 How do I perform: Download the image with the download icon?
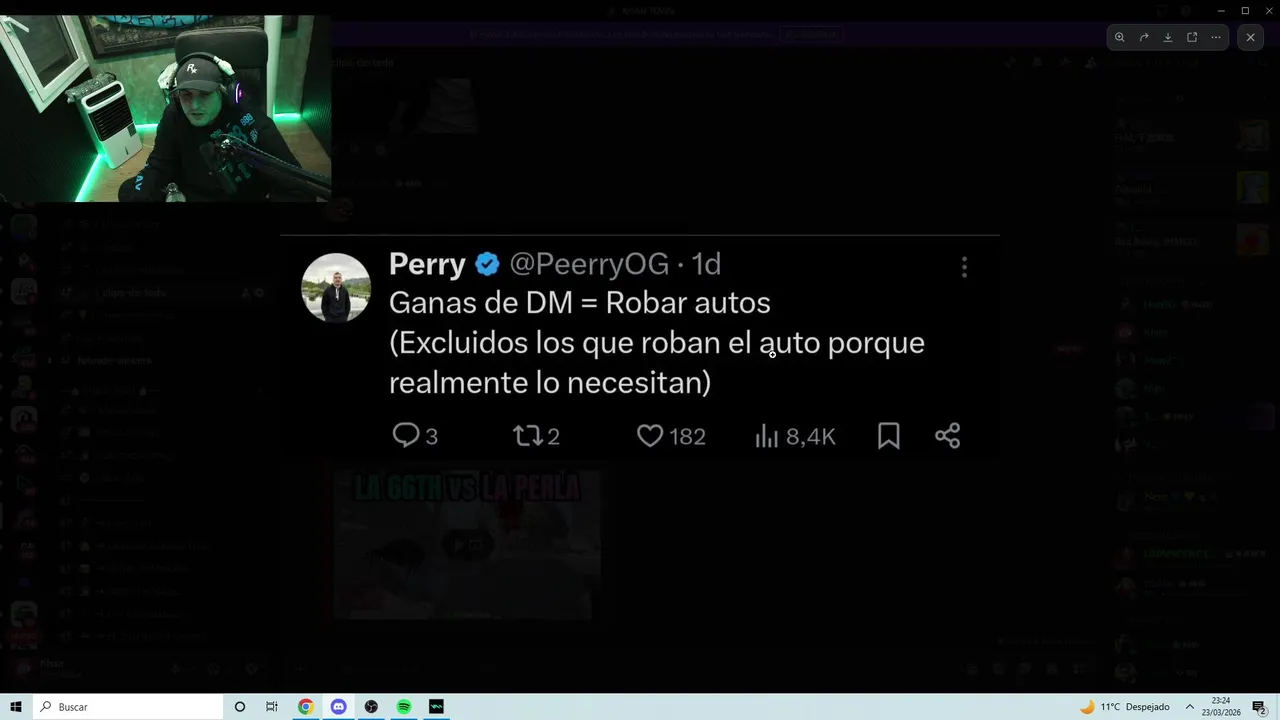tap(1168, 37)
